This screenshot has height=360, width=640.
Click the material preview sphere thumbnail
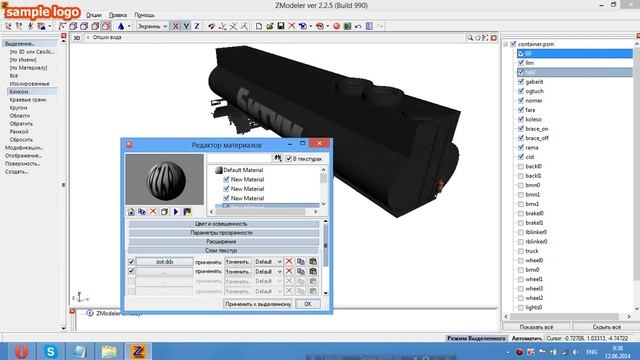click(x=164, y=180)
